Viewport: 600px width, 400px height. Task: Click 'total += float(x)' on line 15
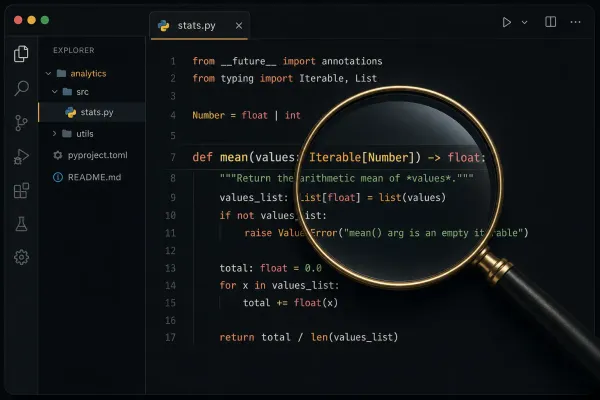[x=290, y=303]
